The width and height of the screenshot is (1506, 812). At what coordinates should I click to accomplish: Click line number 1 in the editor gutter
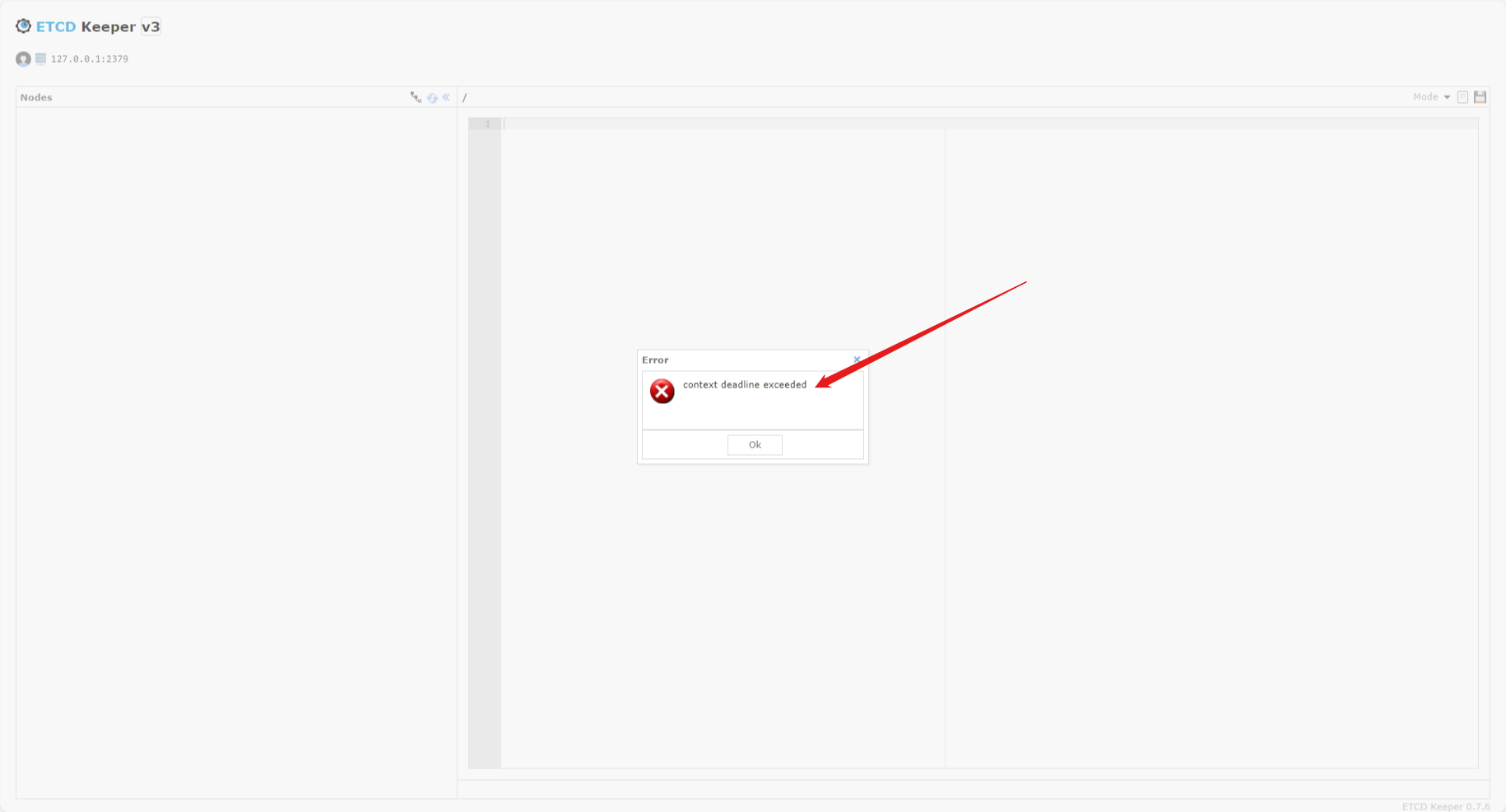click(x=487, y=124)
